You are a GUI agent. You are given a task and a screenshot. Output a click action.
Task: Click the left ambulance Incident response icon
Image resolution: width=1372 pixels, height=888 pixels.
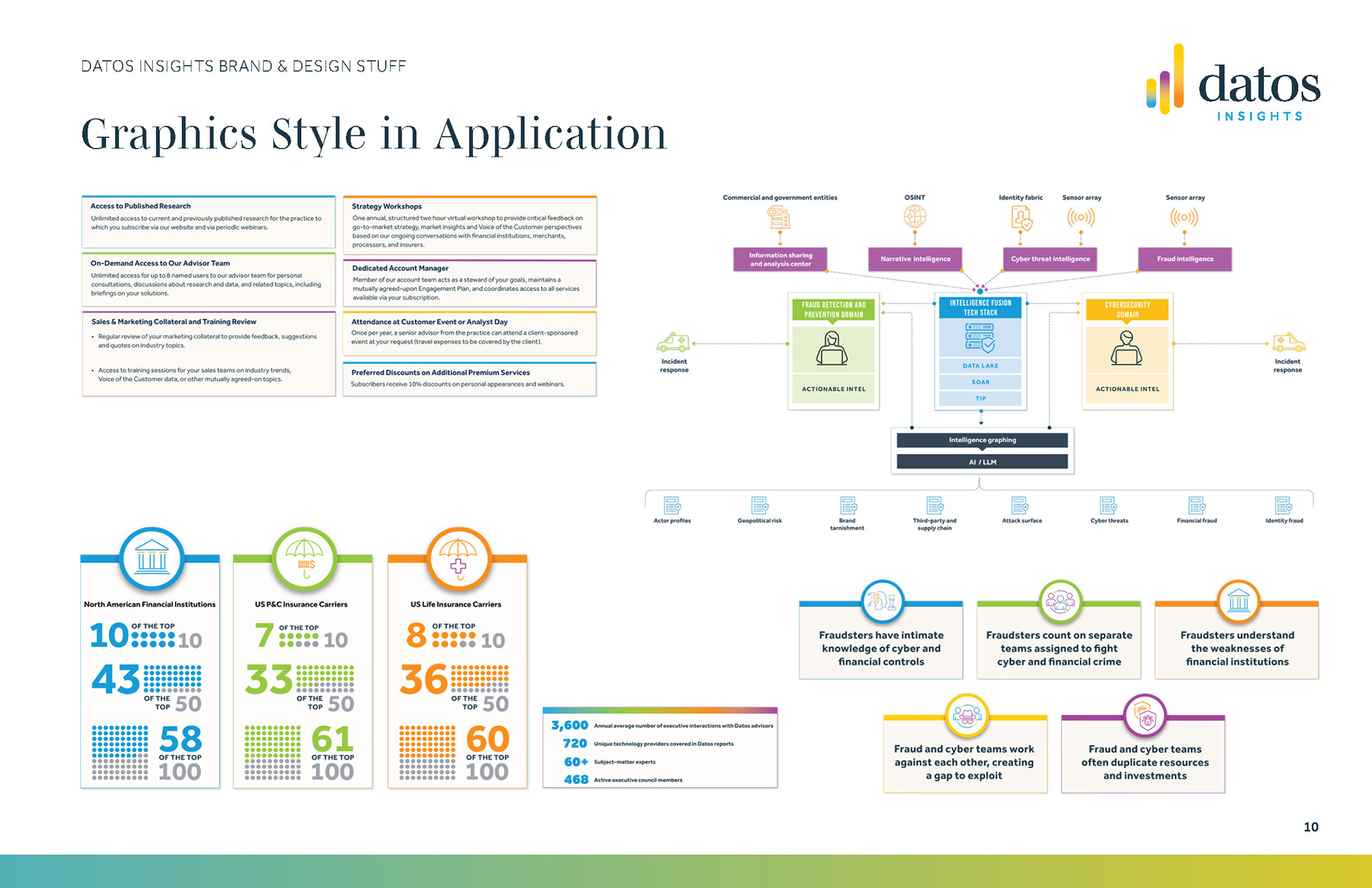point(673,343)
